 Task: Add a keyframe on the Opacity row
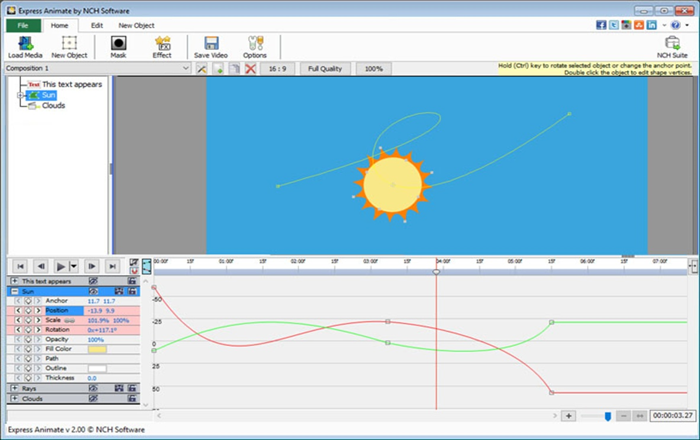click(28, 340)
